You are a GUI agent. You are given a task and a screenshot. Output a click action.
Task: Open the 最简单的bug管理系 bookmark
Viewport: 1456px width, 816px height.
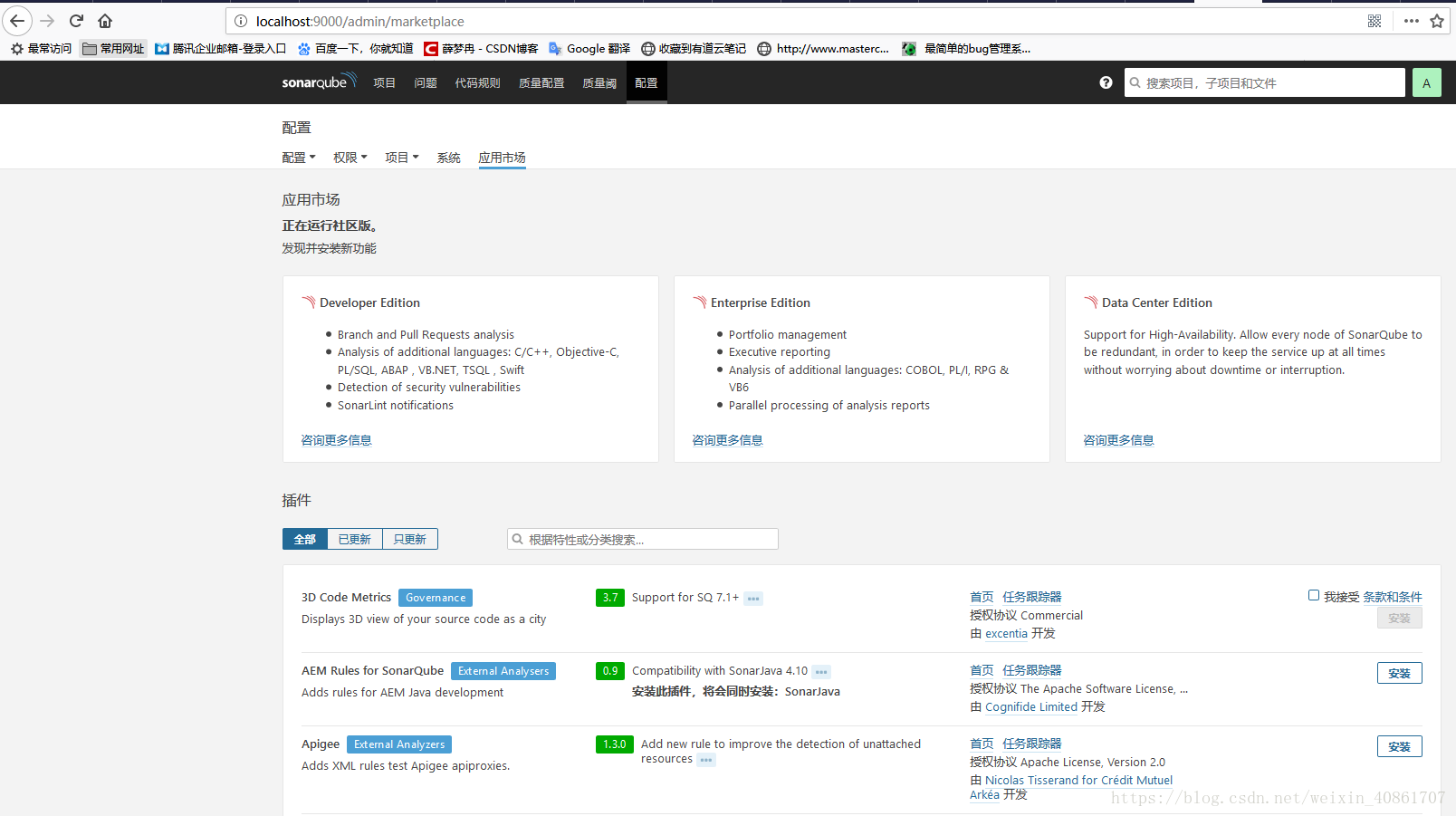[966, 49]
